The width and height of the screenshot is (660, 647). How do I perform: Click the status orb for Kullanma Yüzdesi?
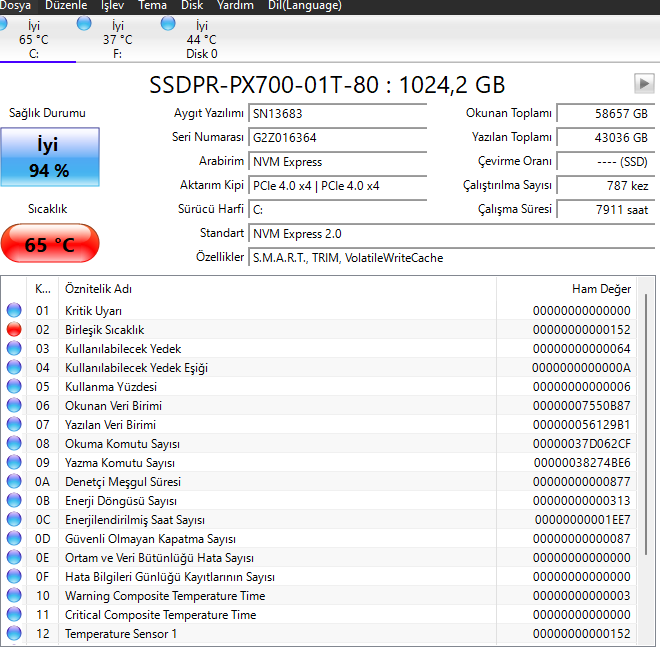[14, 386]
